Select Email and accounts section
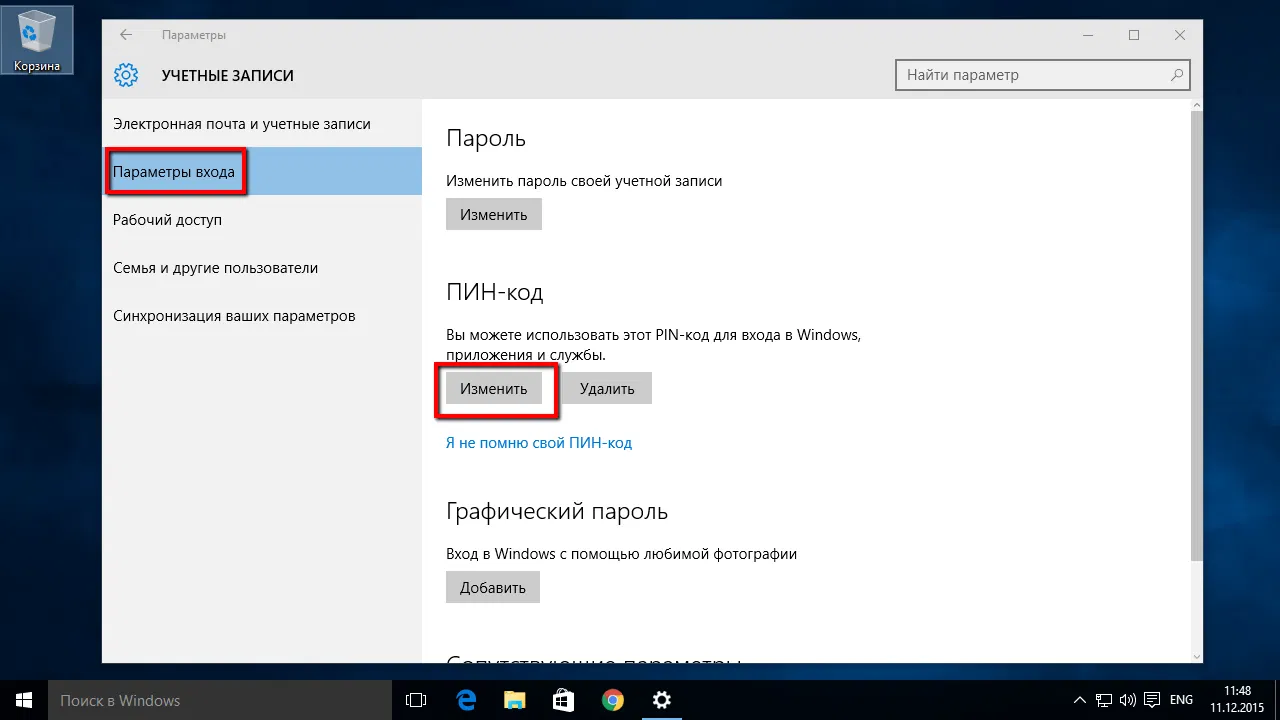Screen dimensions: 1280x720 (262, 124)
